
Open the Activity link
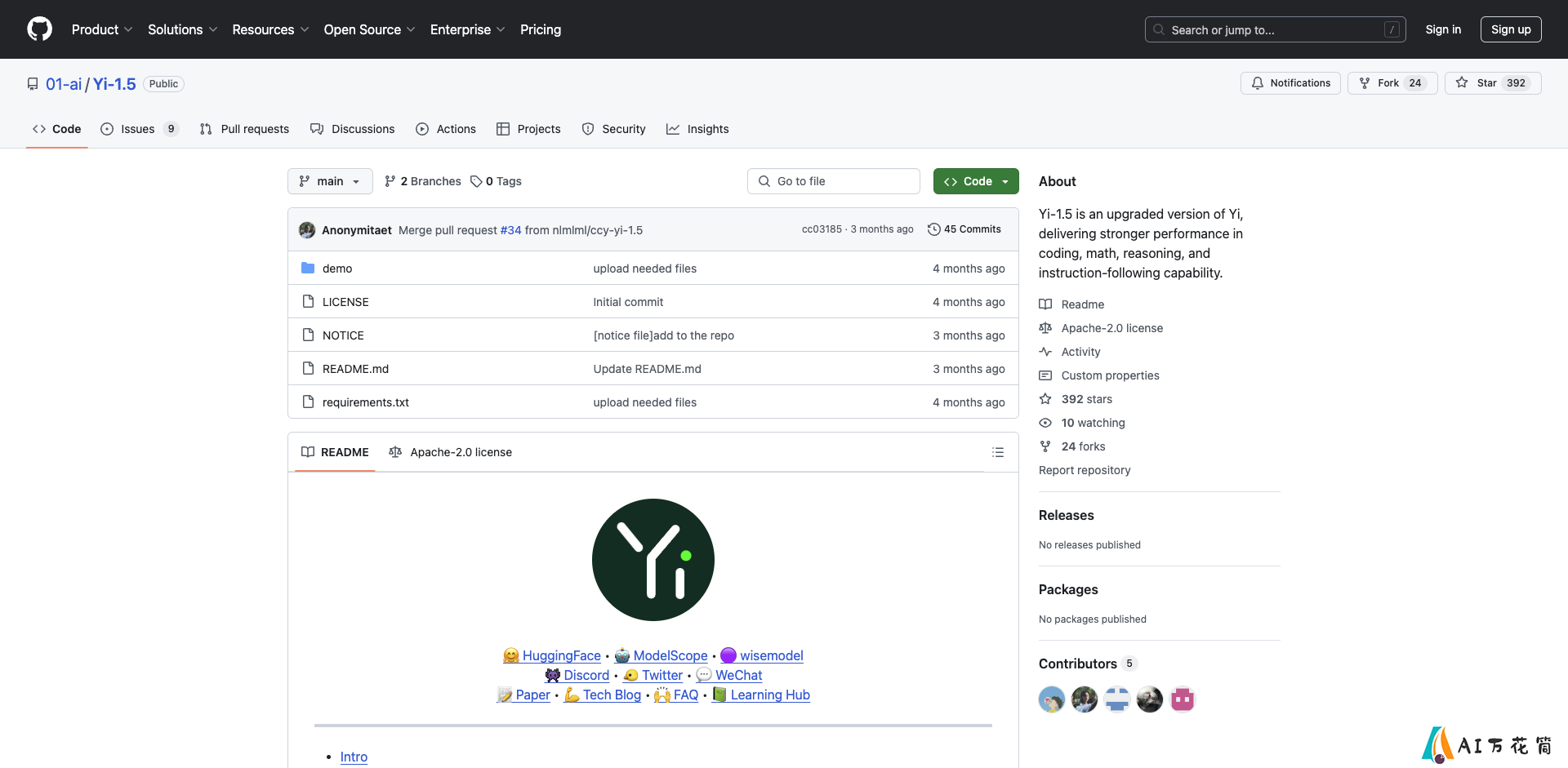point(1070,352)
